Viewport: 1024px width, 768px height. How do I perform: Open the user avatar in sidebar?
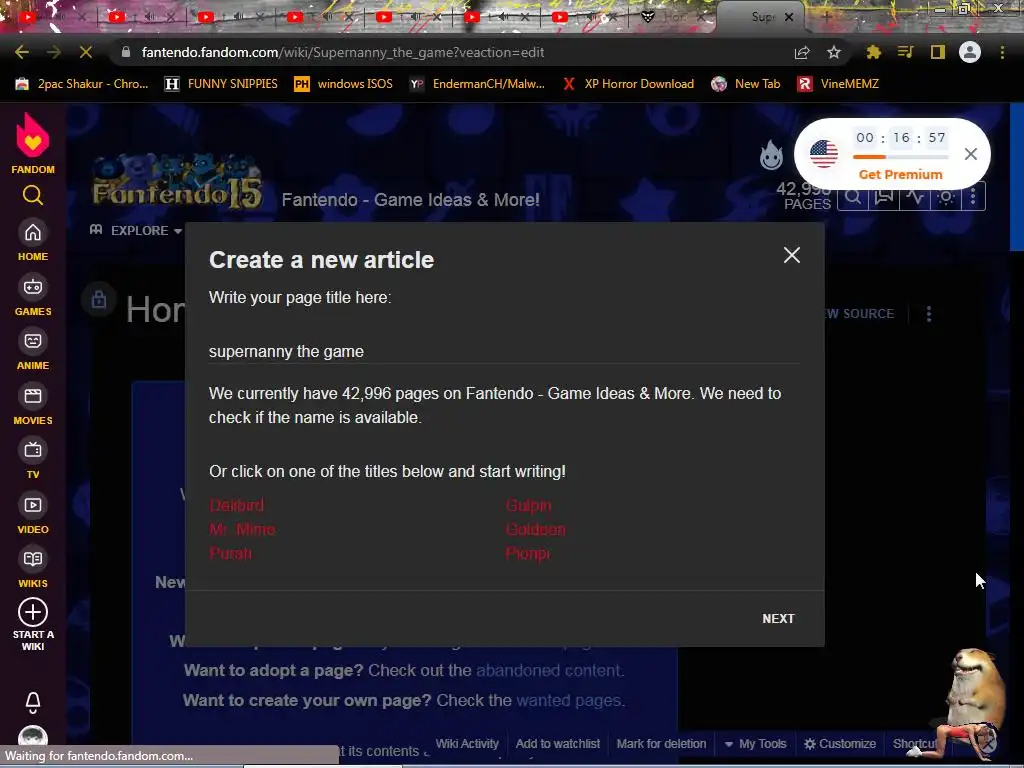[33, 737]
